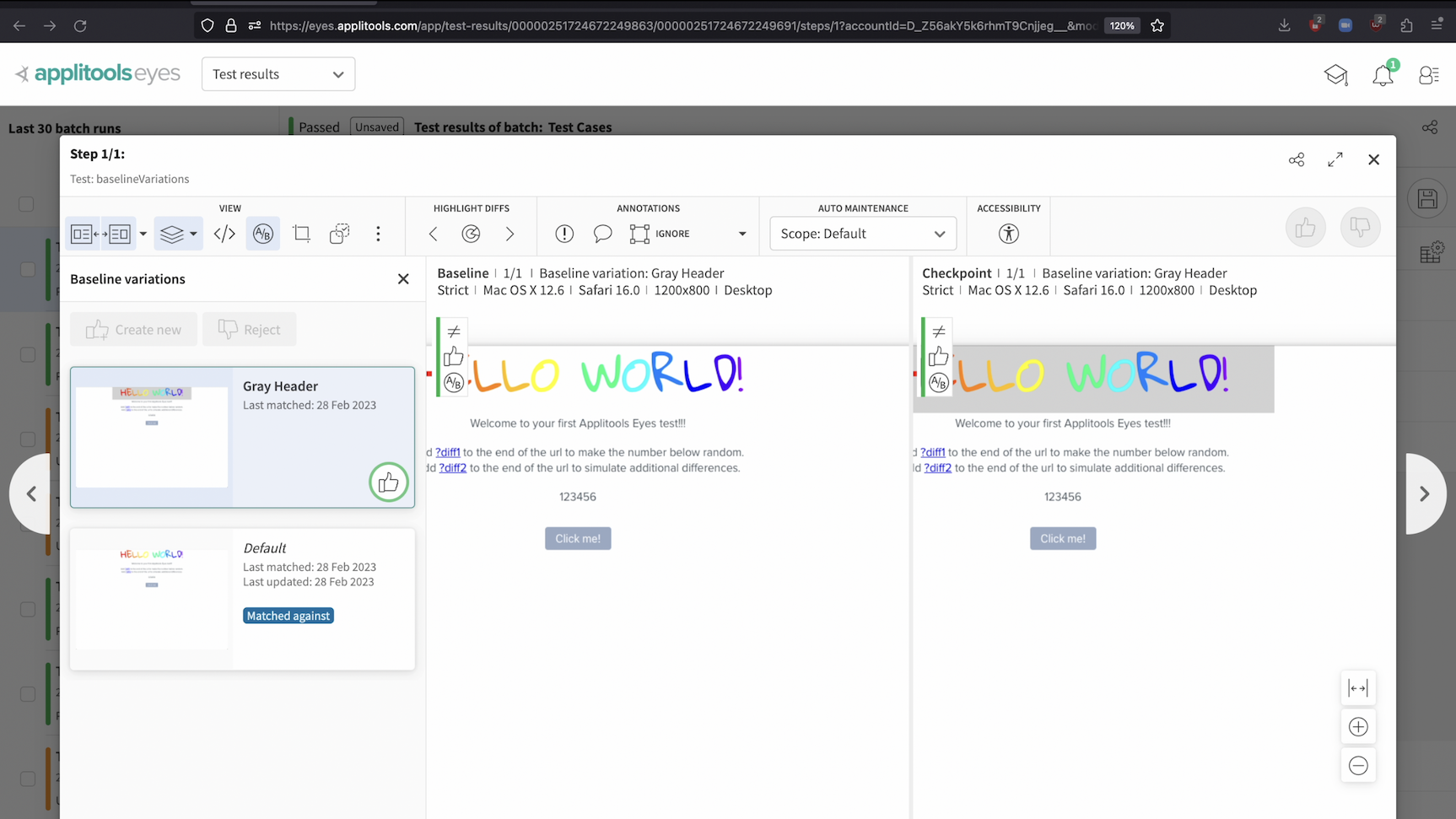The image size is (1456, 819).
Task: Open the Scope: Default dropdown
Action: tap(863, 234)
